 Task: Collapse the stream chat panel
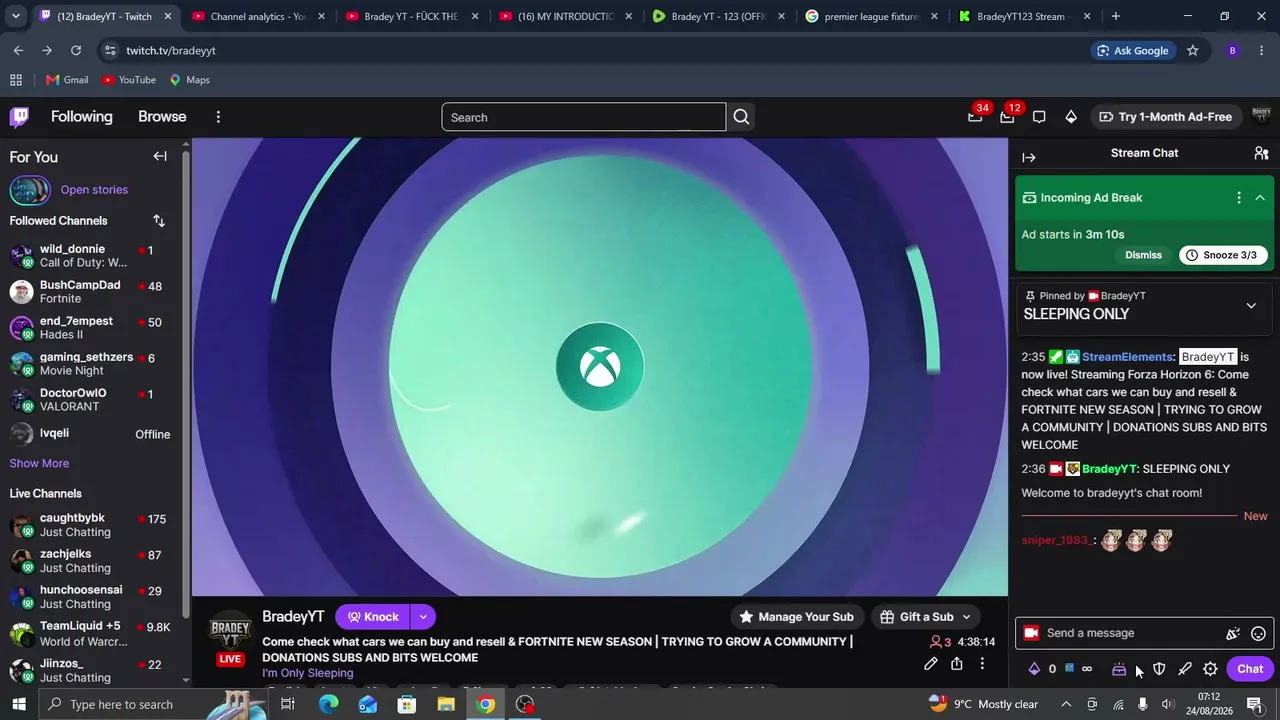(x=1029, y=157)
